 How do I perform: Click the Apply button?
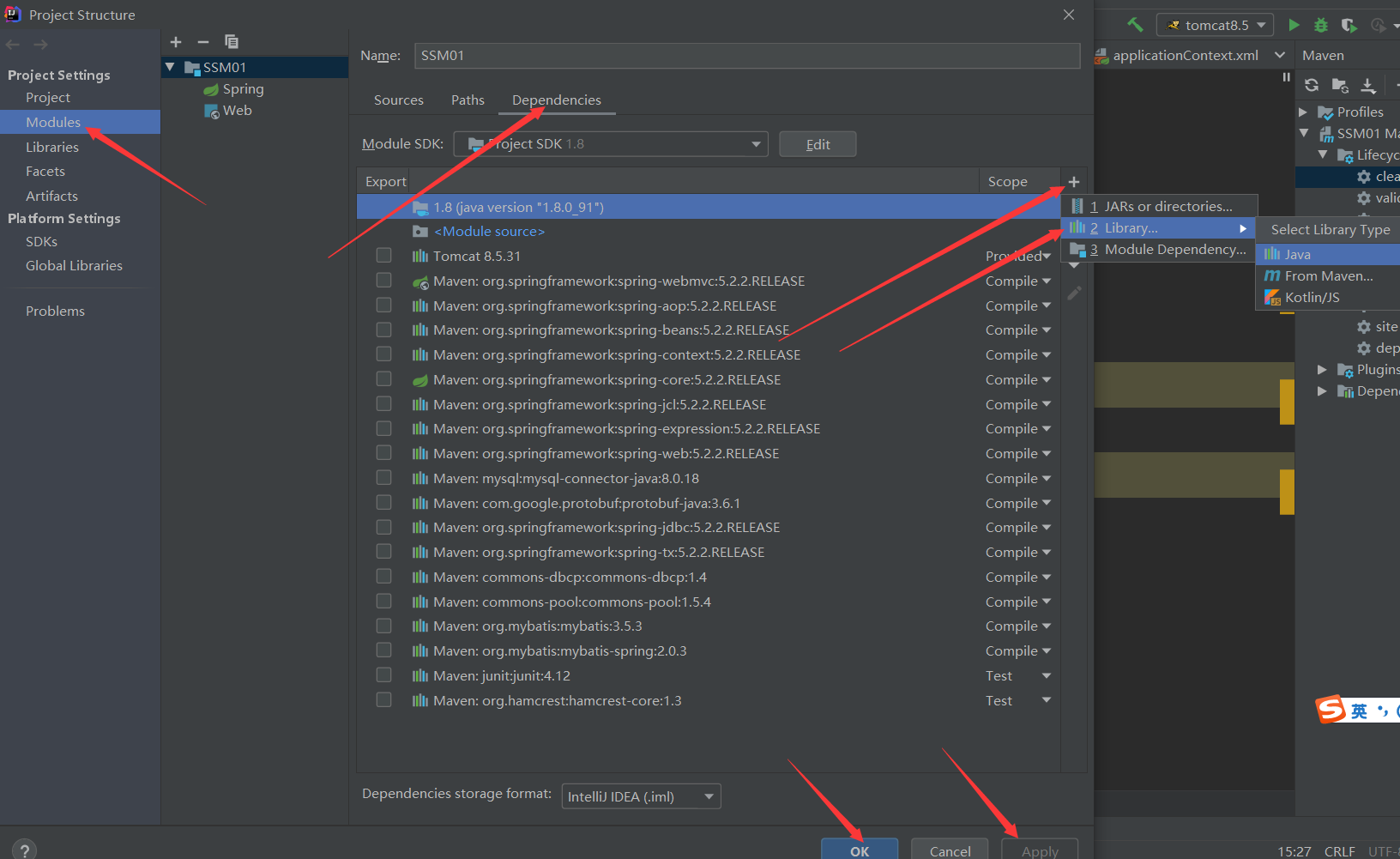(1040, 850)
